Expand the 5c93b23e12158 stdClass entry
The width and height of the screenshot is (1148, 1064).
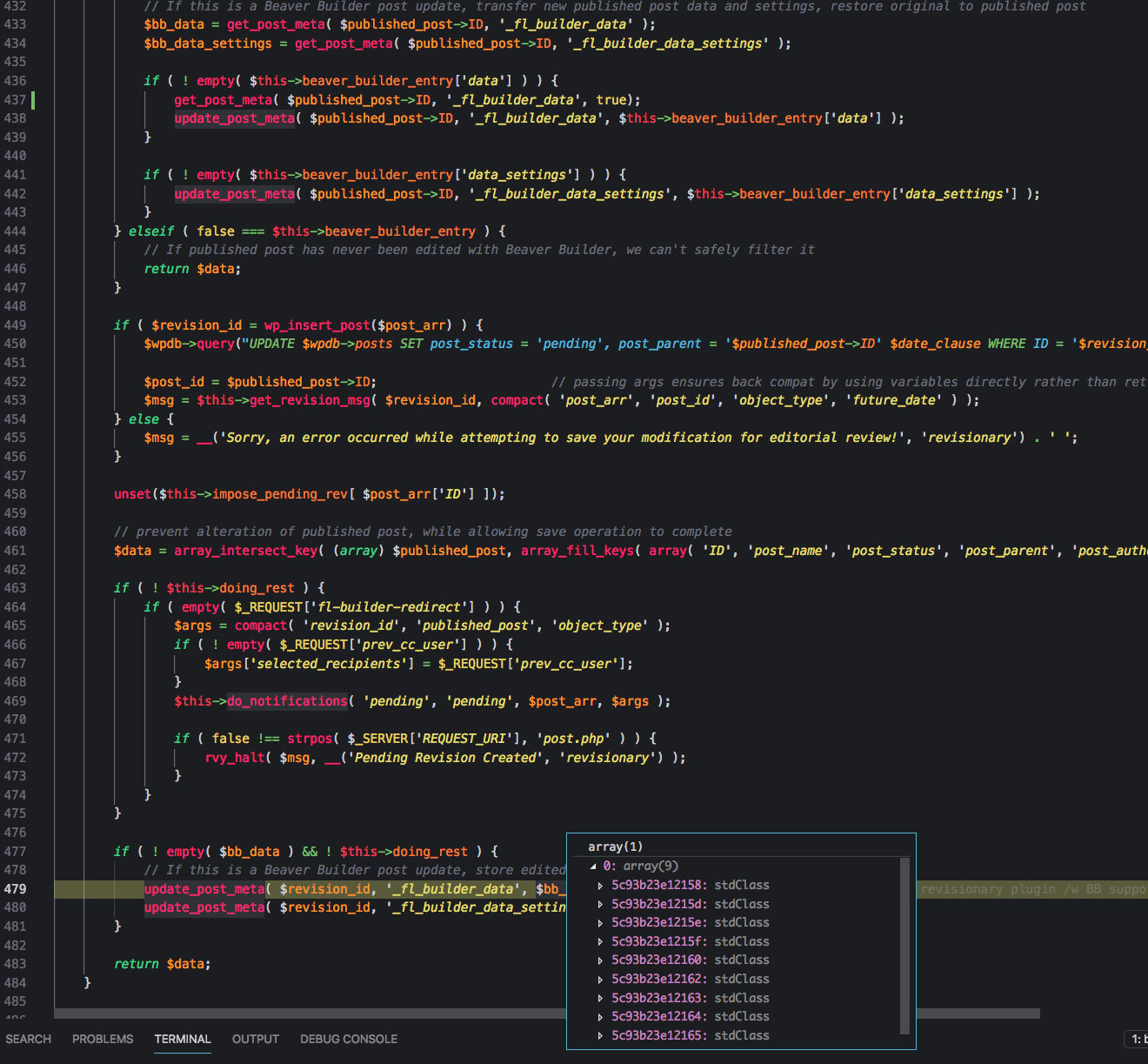point(600,886)
